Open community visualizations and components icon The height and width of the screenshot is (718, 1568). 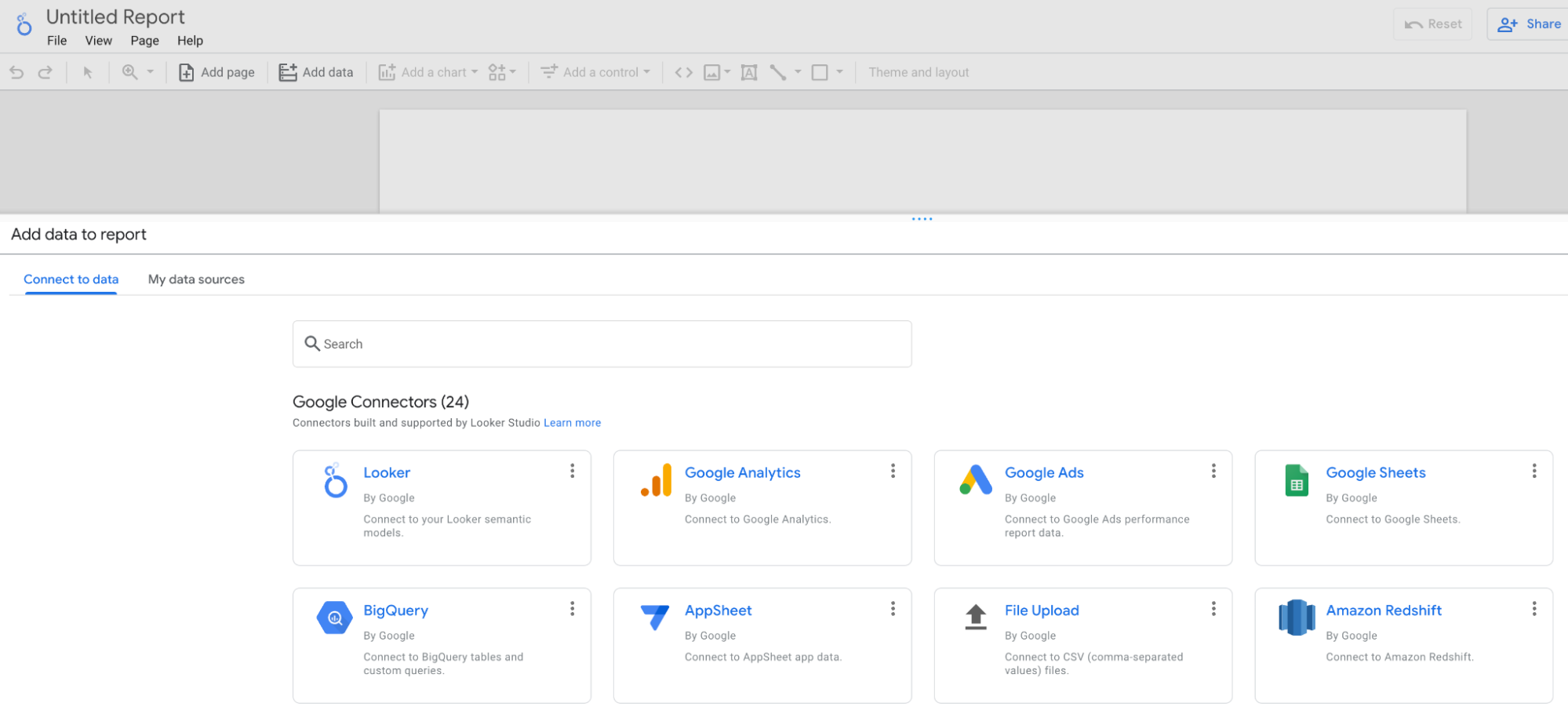[x=497, y=72]
